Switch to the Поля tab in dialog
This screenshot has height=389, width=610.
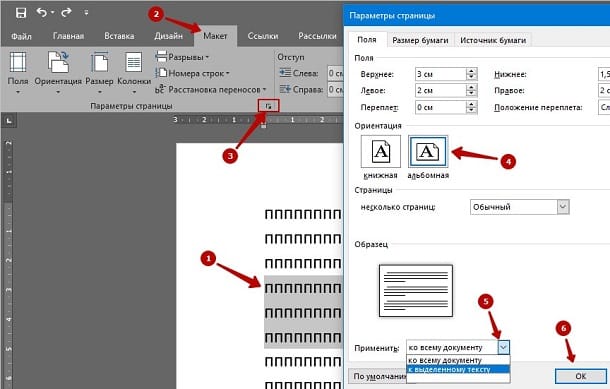[367, 40]
